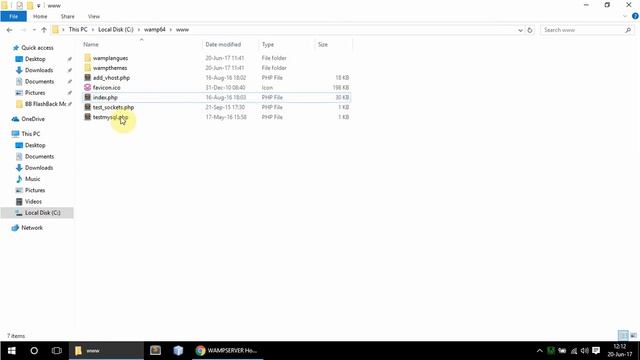Open the File ribbon tab
This screenshot has width=640, height=360.
click(13, 16)
